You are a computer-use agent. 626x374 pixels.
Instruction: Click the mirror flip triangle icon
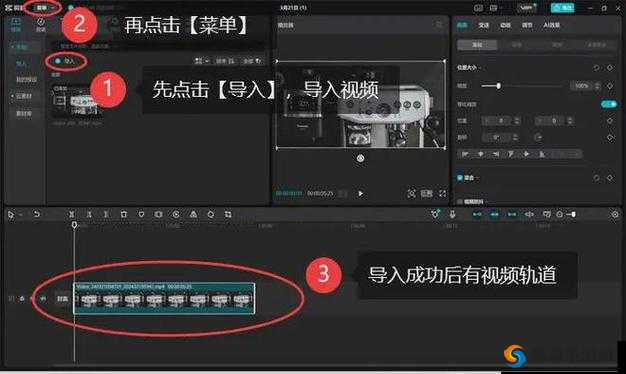pos(194,214)
